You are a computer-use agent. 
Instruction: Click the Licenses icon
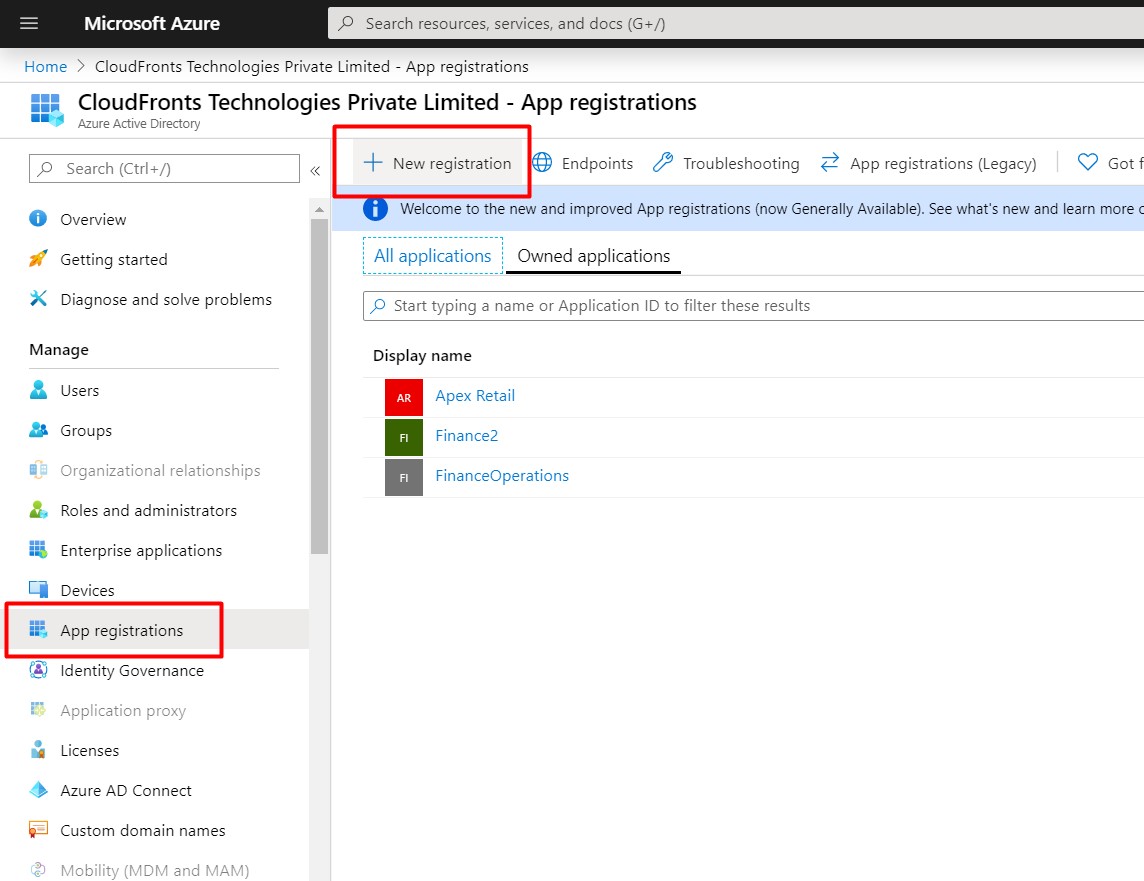point(38,750)
